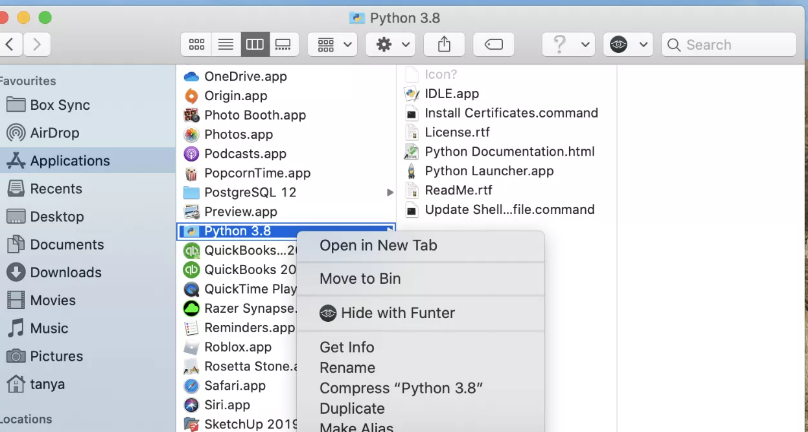Select Applications in the sidebar
Image resolution: width=808 pixels, height=432 pixels.
(88, 160)
